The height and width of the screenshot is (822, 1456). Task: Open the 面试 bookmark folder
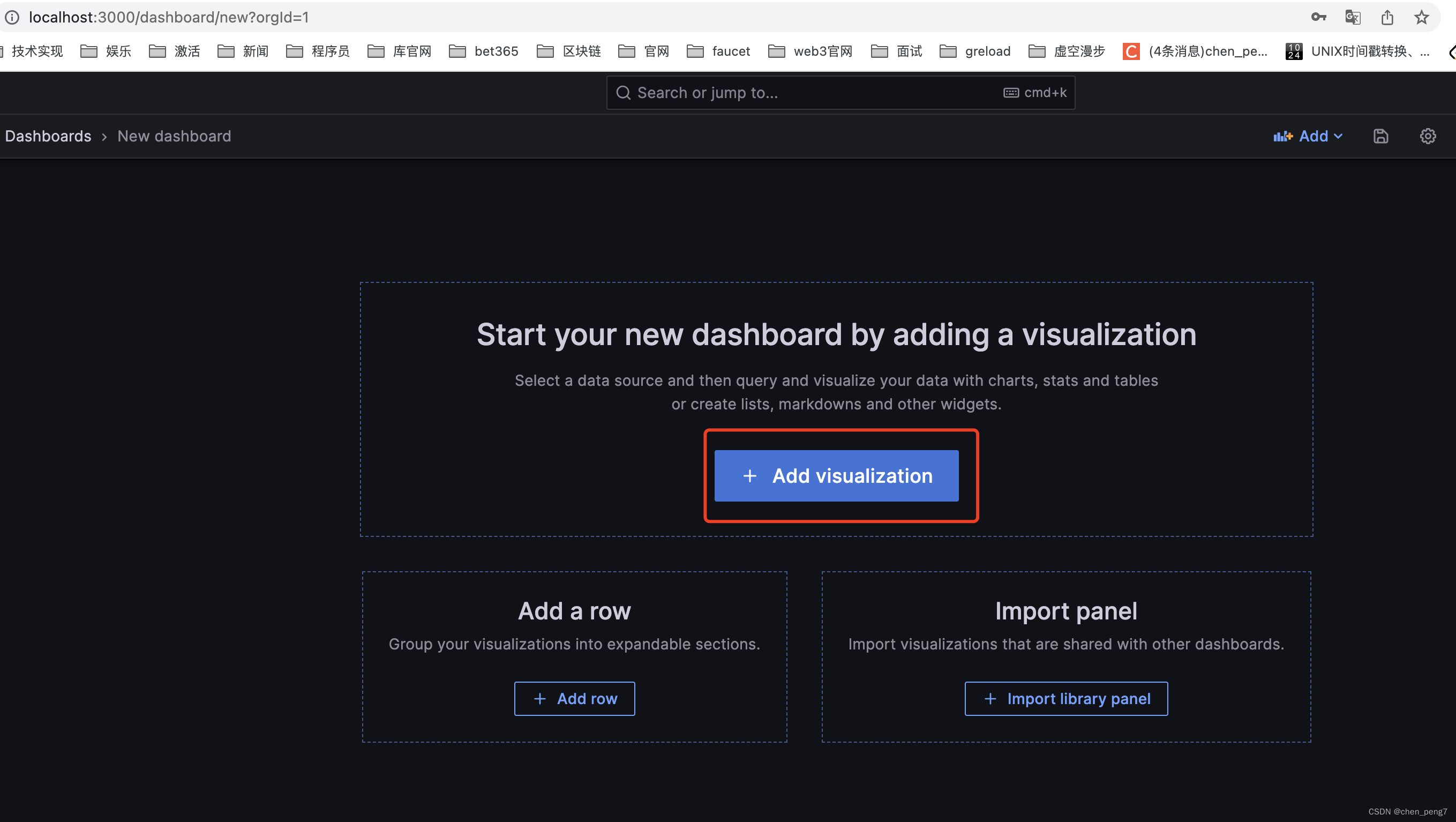(896, 51)
